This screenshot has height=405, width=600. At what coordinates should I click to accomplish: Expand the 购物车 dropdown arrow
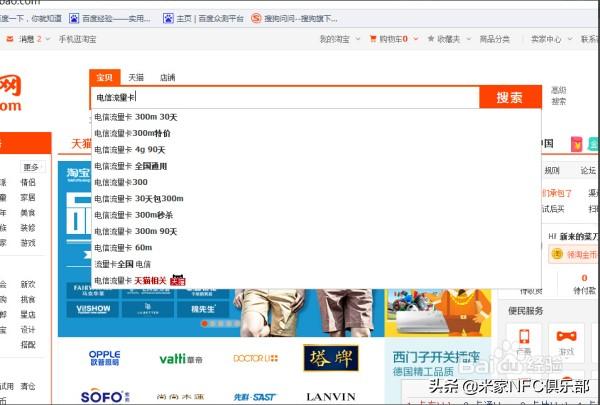pos(416,39)
